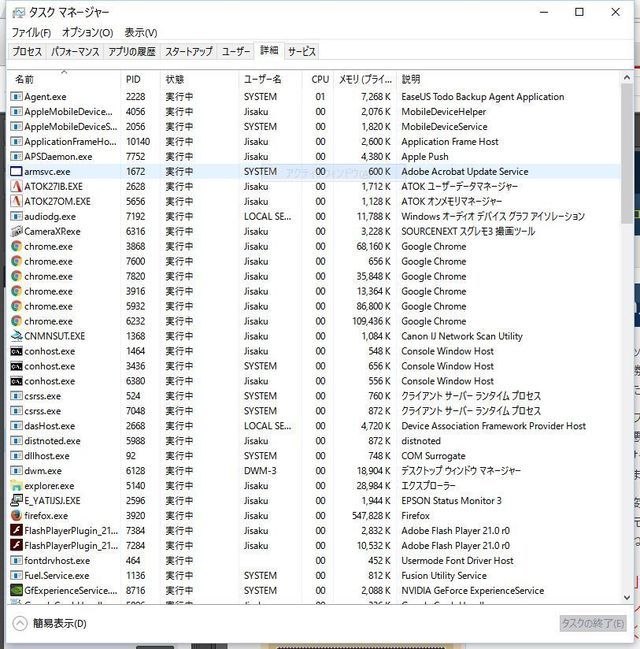Click the APSDaemon.exe process icon
Viewport: 640px width, 649px height.
(x=16, y=156)
